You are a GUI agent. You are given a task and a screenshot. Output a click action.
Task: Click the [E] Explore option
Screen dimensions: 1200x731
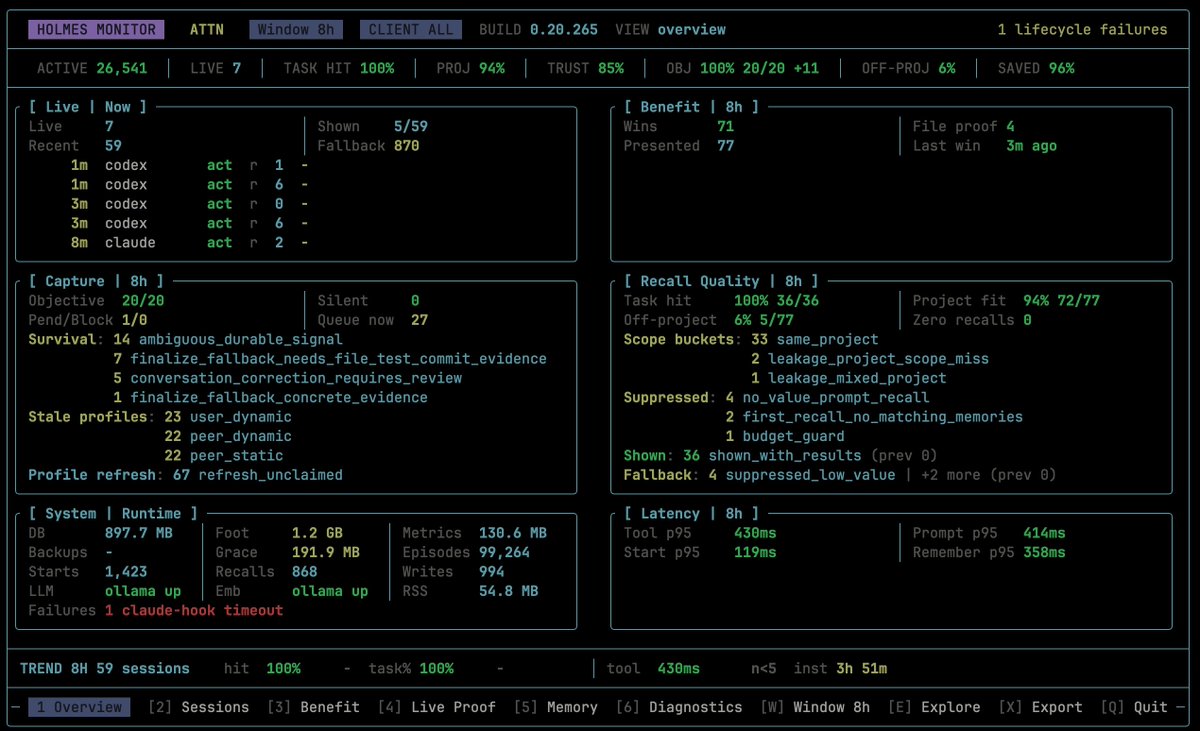tap(934, 707)
